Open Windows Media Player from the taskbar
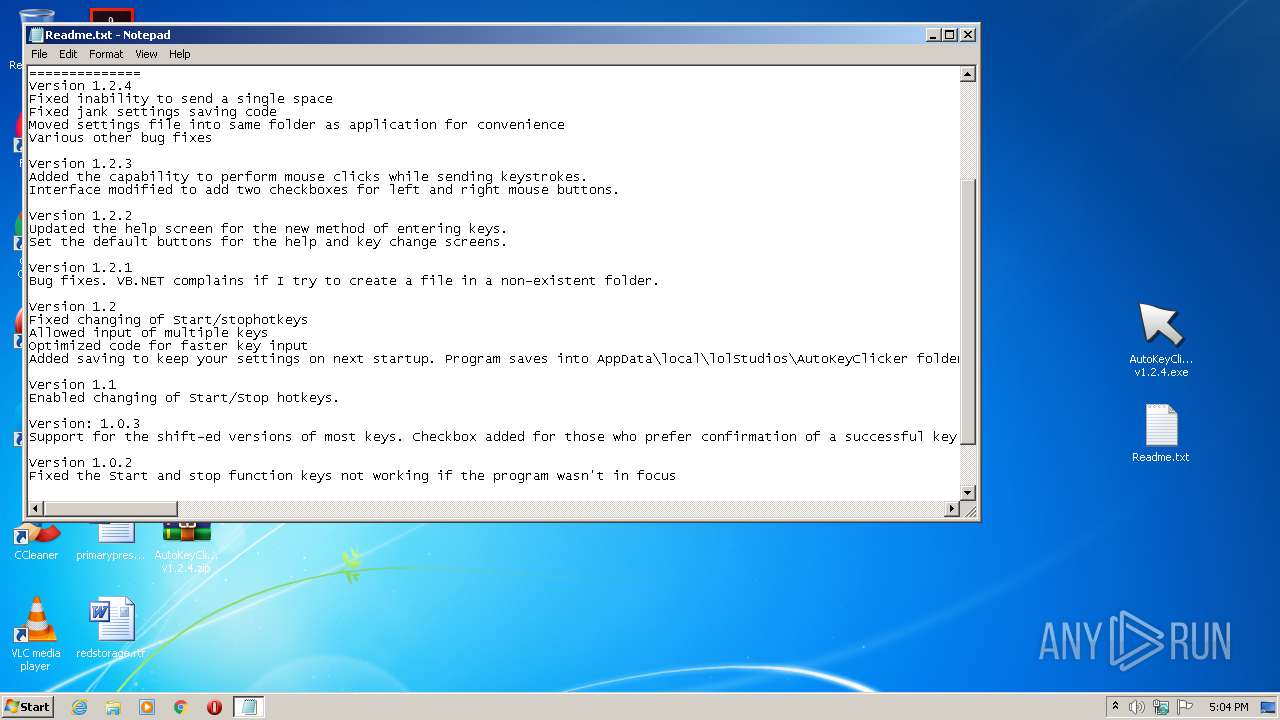 [147, 707]
